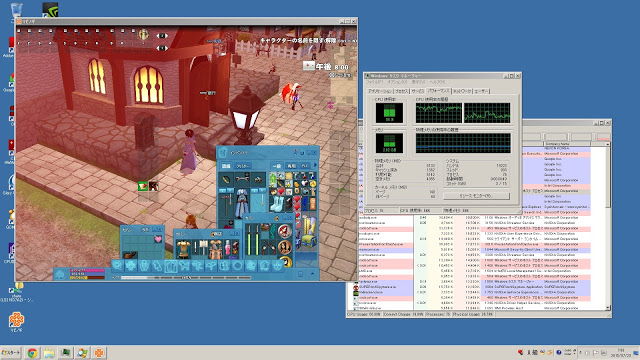
Task: Click the Resource Monitor button
Action: [x=476, y=196]
